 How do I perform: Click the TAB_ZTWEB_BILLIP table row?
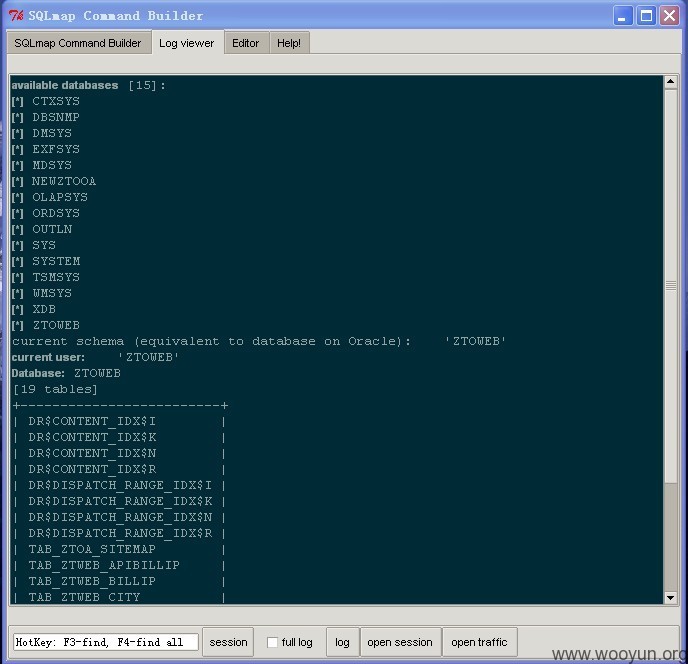point(119,581)
